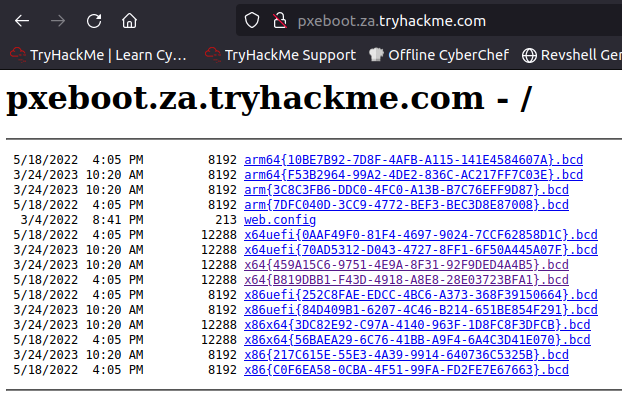
Task: Click the insecure connection lock icon
Action: (277, 20)
